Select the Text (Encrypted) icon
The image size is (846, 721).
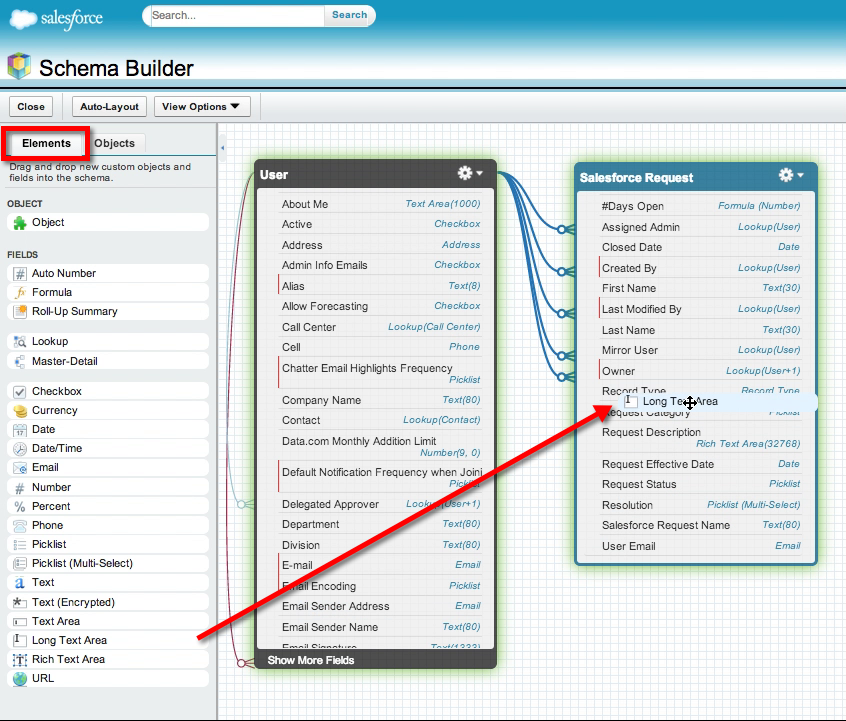coord(20,602)
